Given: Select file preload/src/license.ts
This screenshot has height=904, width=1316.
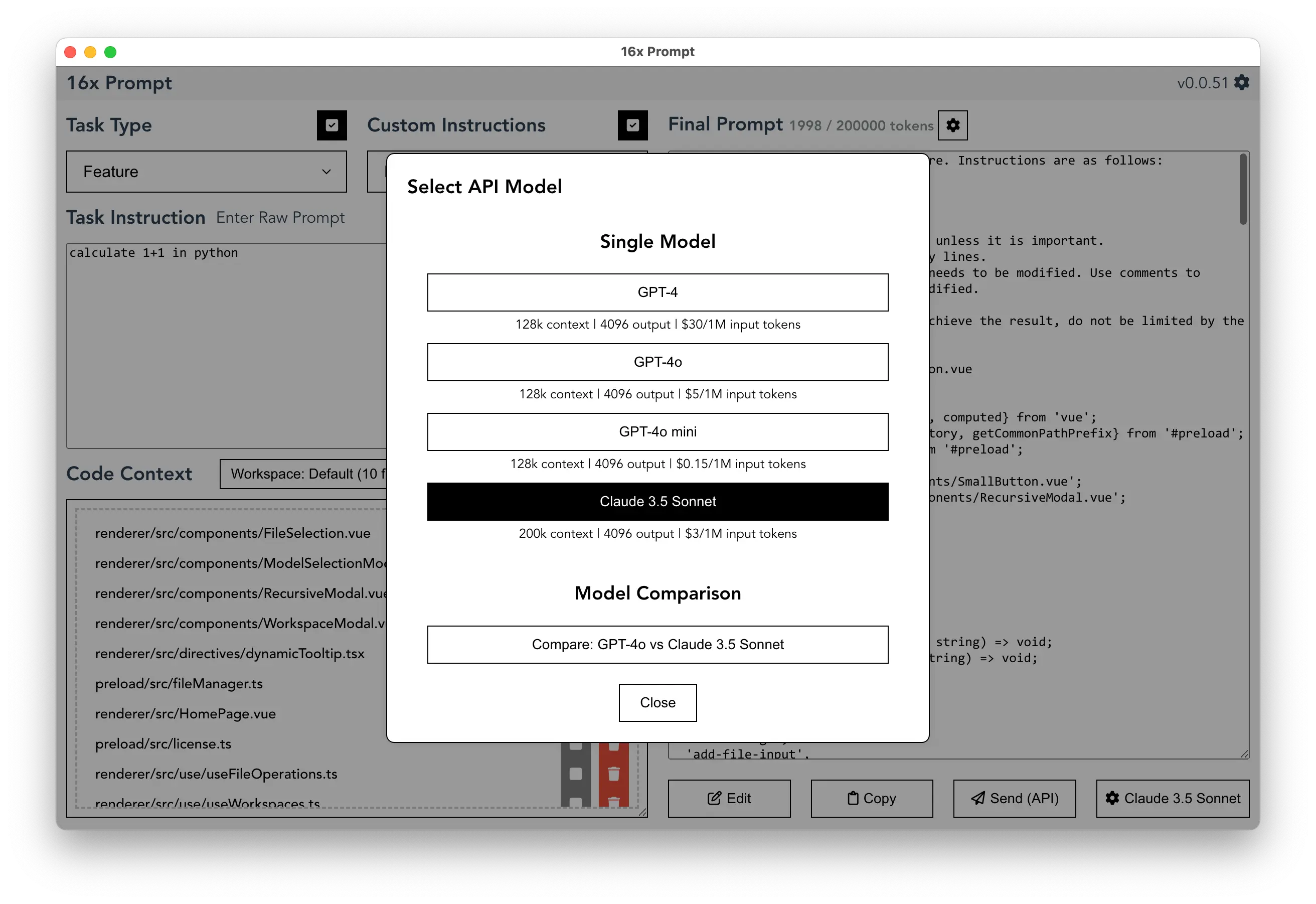Looking at the screenshot, I should (x=163, y=743).
